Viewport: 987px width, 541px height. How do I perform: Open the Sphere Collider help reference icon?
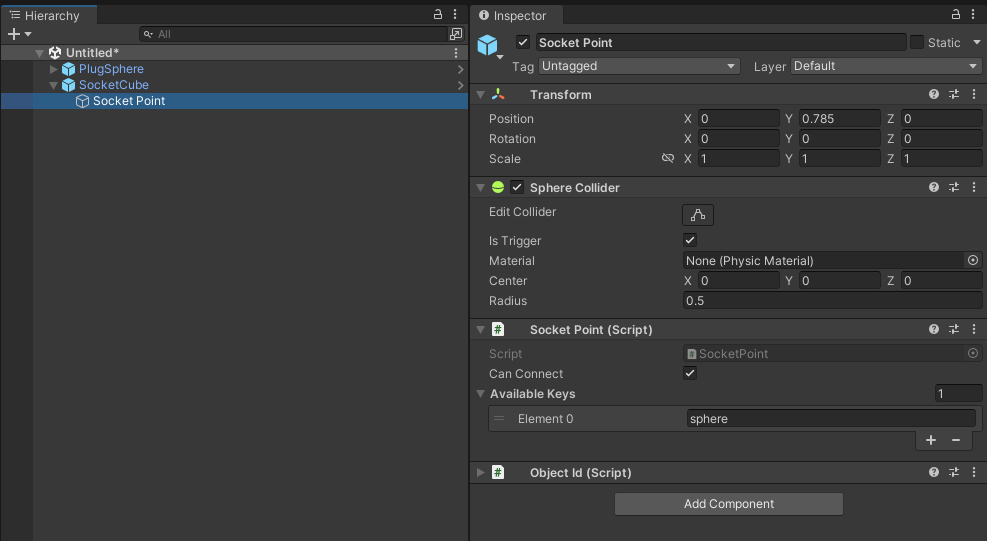[x=934, y=187]
